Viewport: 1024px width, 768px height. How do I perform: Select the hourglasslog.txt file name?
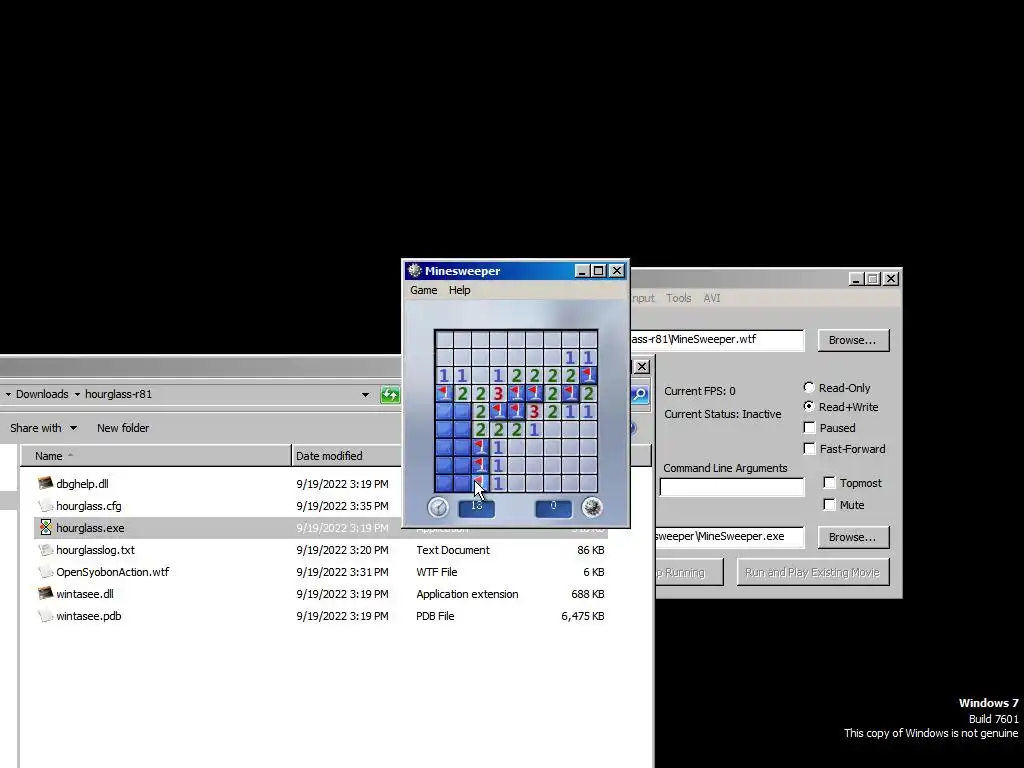[95, 550]
